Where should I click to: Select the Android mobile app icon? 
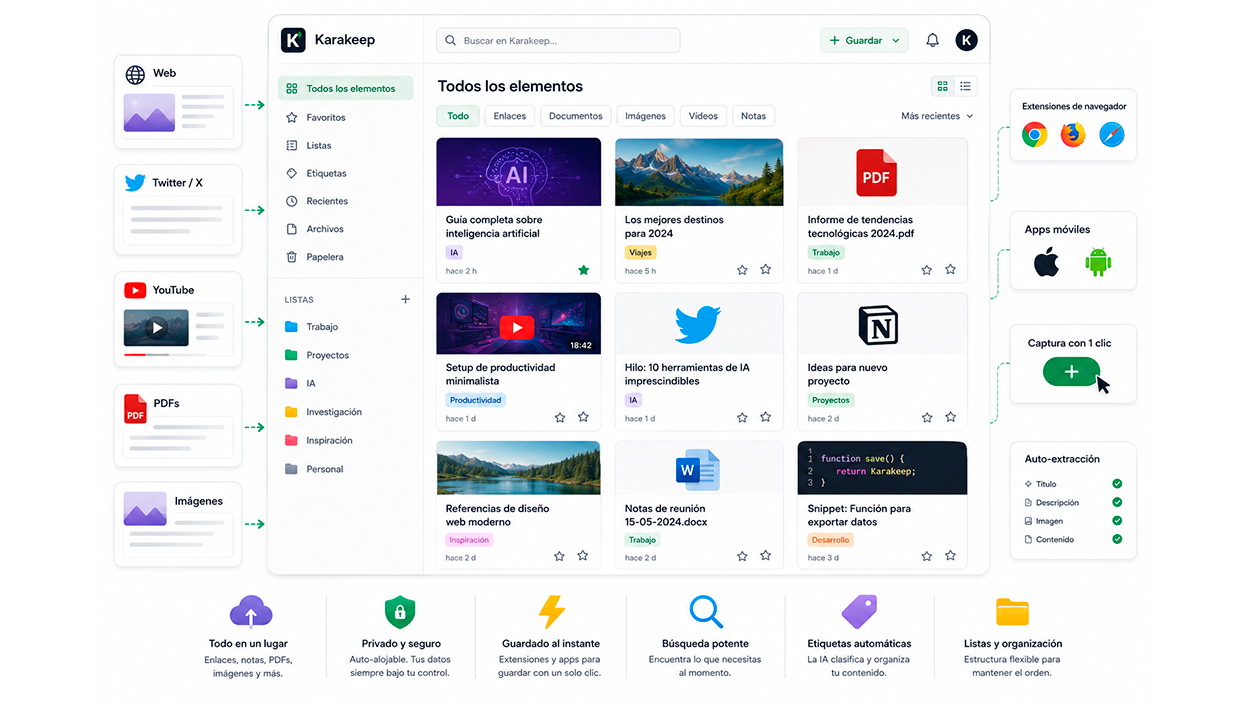coord(1098,263)
